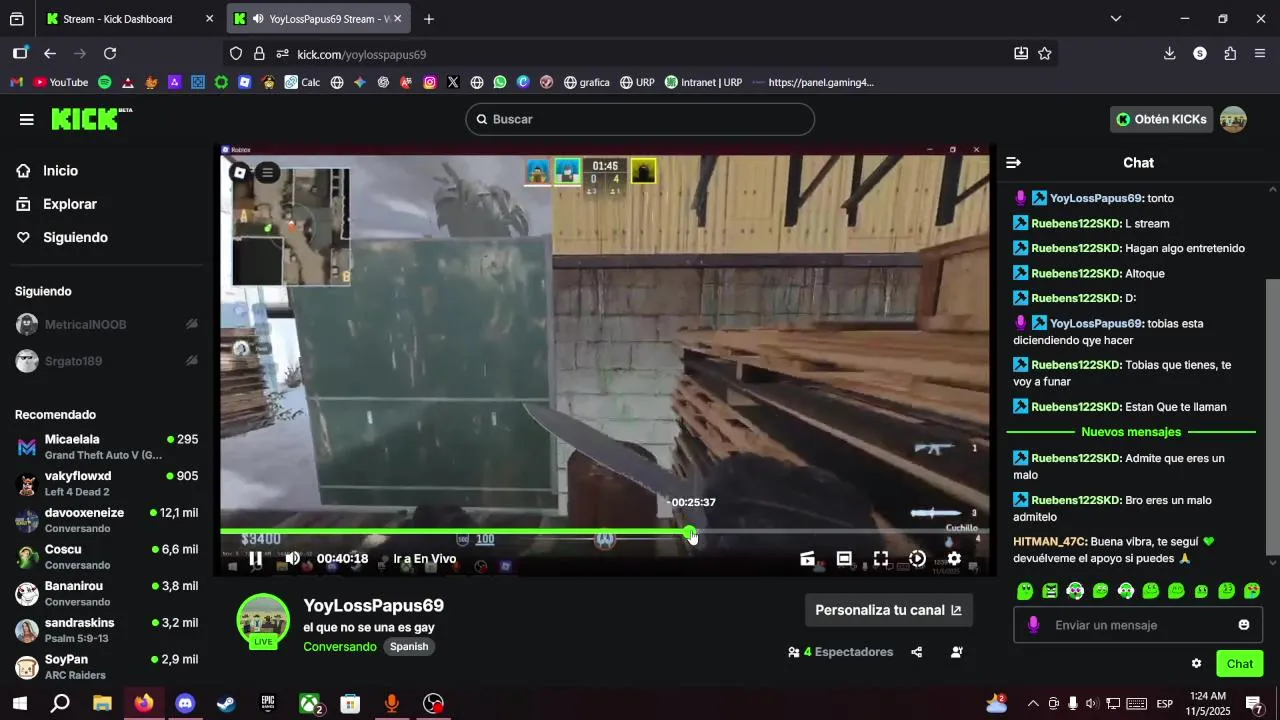The width and height of the screenshot is (1280, 720).
Task: Mute the stream volume speaker icon
Action: click(292, 559)
